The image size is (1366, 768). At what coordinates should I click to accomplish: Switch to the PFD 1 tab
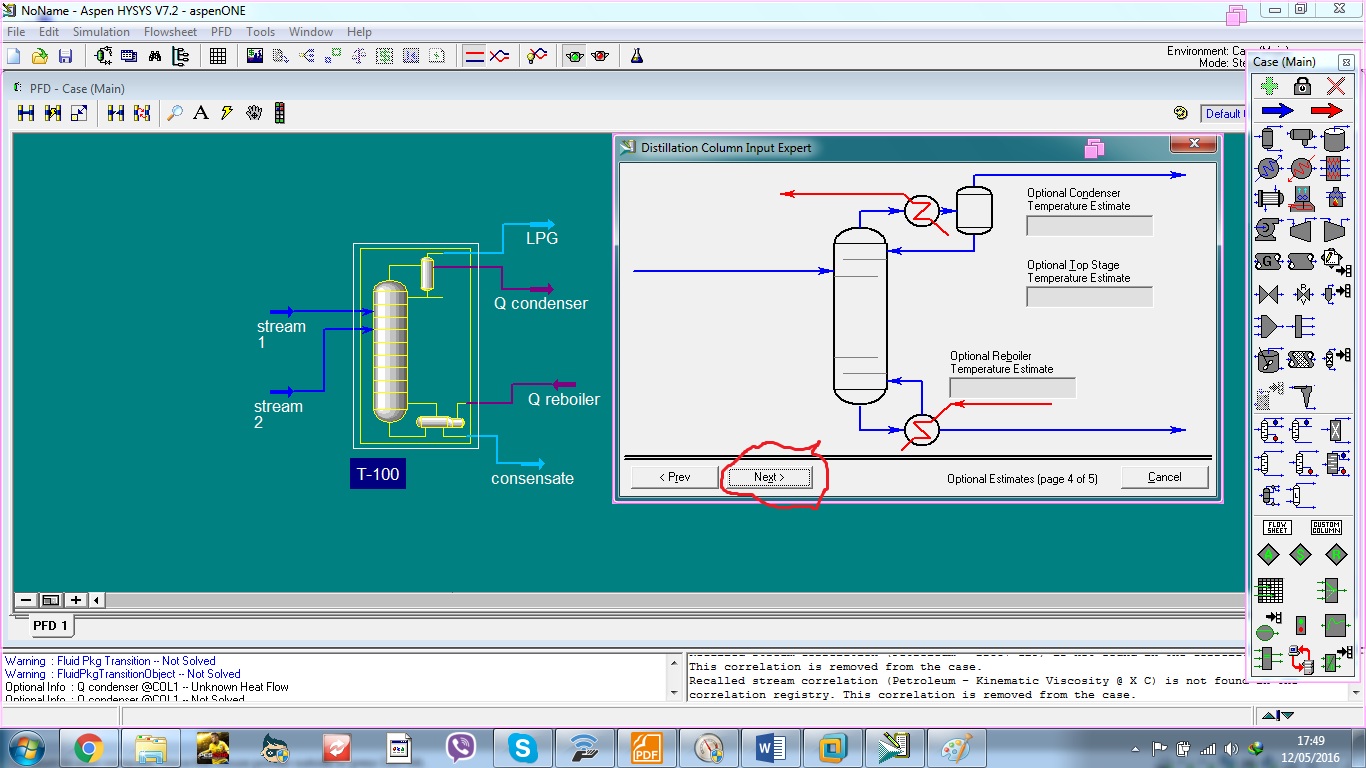tap(50, 625)
